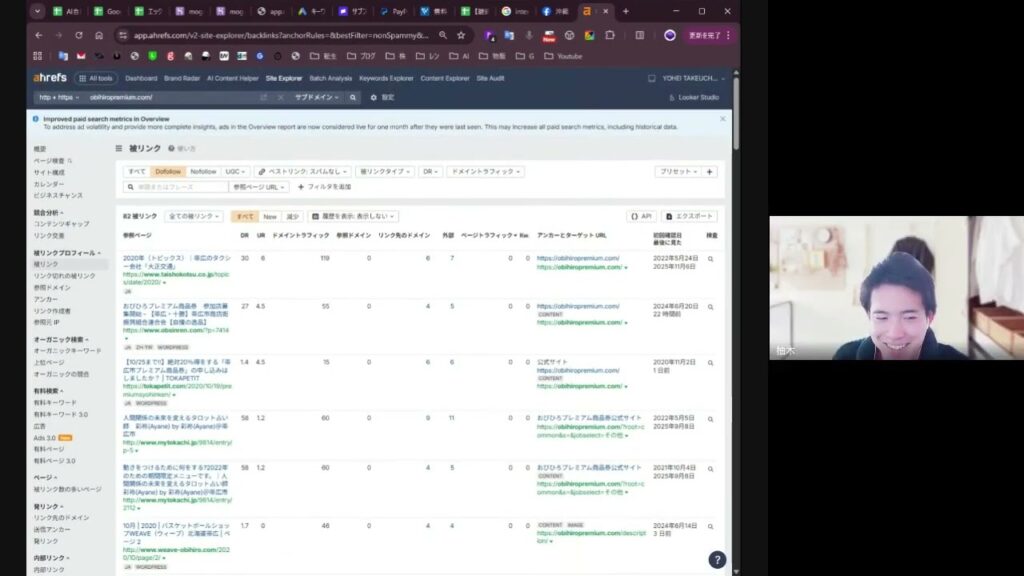Inspect the first backlink row's magnifier icon
The height and width of the screenshot is (576, 1024).
(x=711, y=258)
